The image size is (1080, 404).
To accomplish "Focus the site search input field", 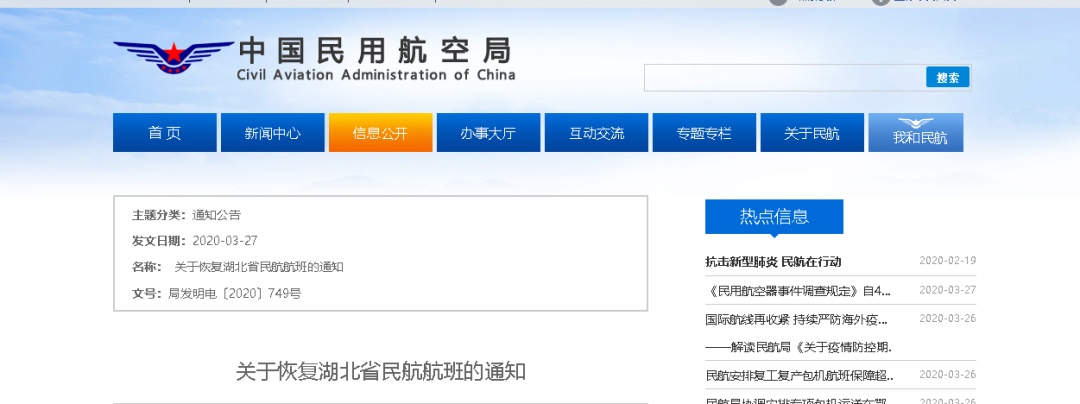I will click(x=785, y=78).
